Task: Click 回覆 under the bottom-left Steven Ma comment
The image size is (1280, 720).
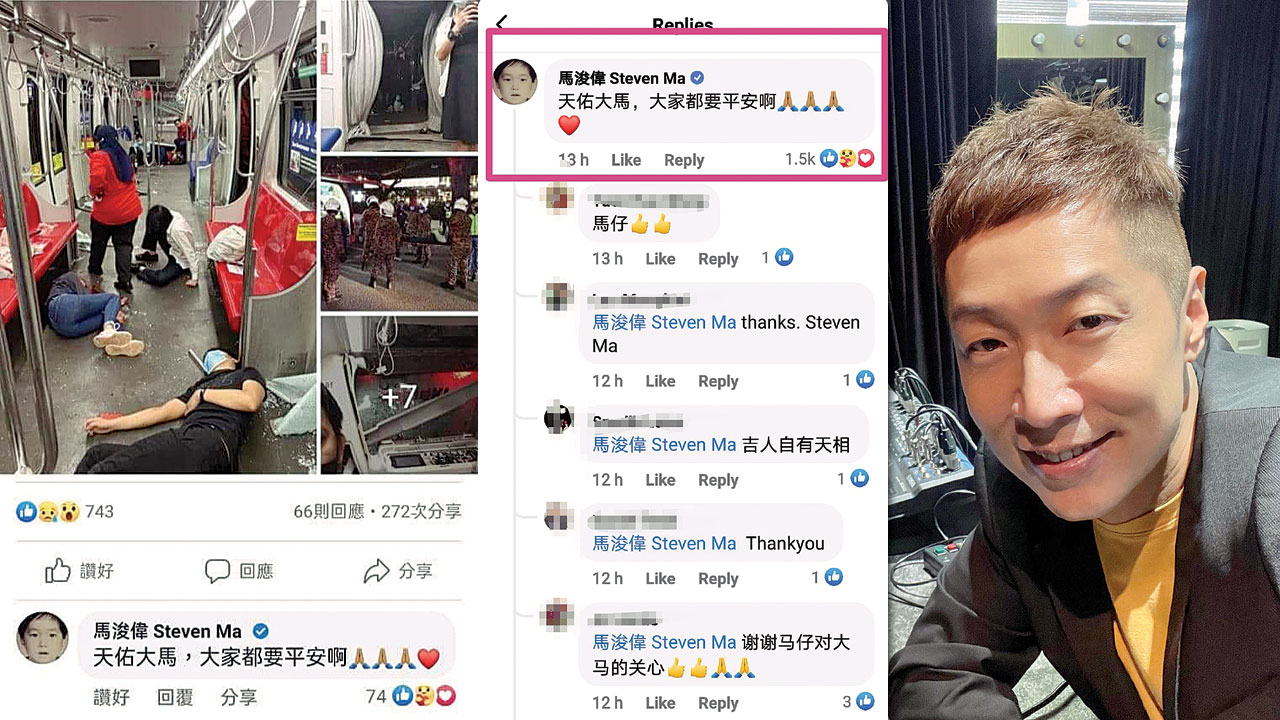Action: [175, 697]
